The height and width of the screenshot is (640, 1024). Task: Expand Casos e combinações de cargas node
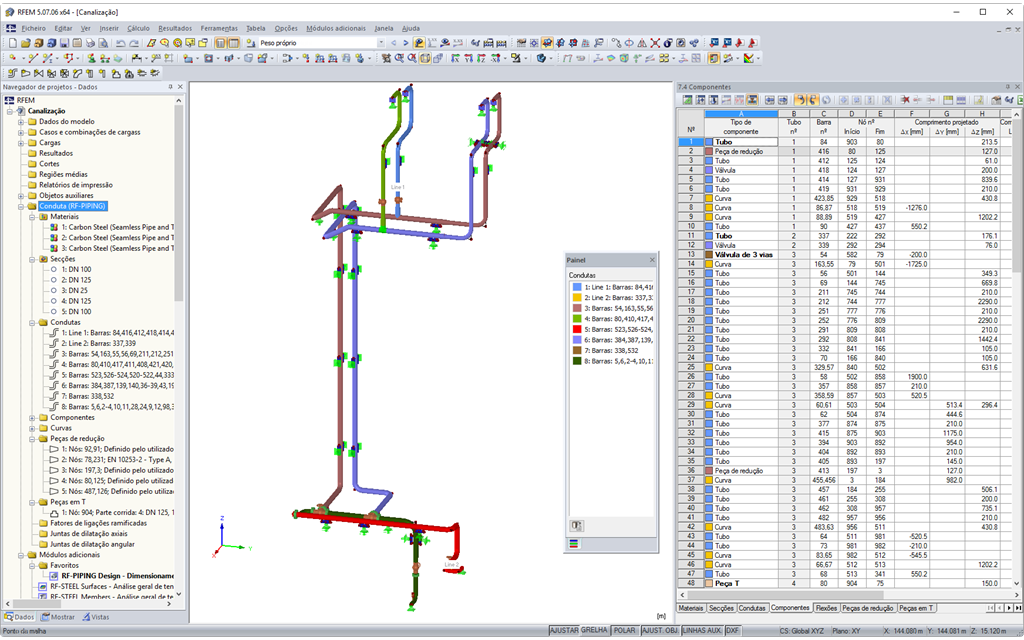[21, 132]
